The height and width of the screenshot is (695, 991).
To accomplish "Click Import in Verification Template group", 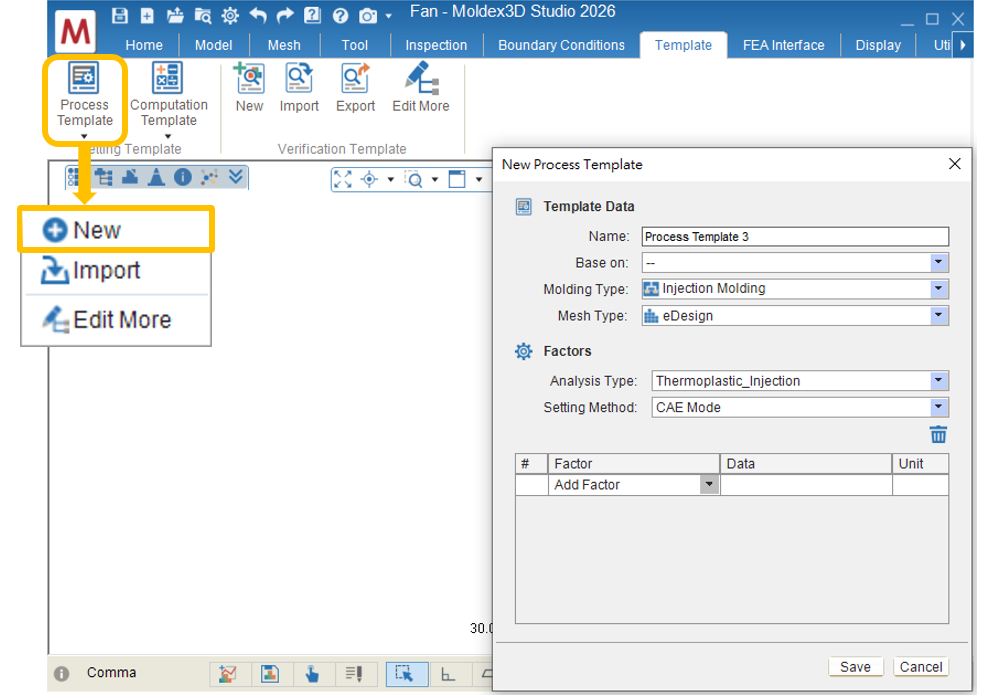I will pos(299,88).
